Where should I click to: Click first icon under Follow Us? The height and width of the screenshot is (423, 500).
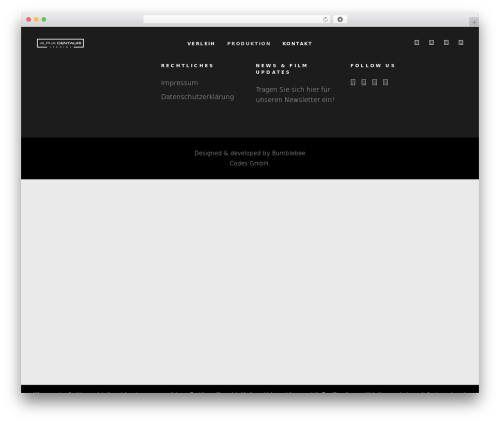pos(353,82)
